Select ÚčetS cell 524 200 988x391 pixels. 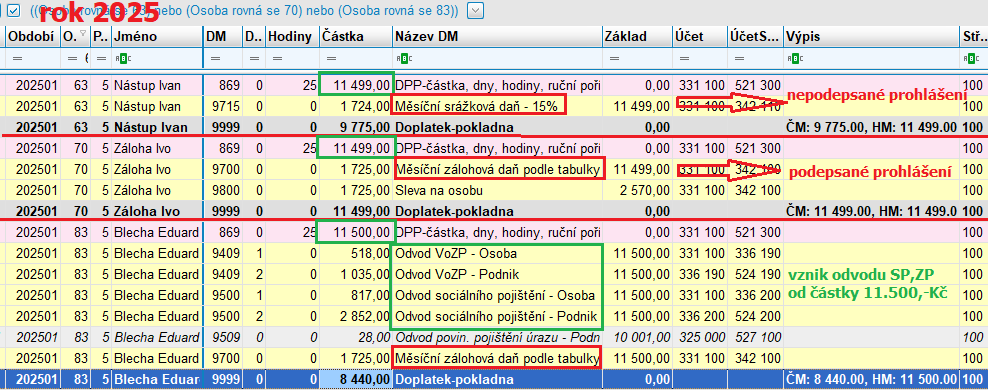tap(755, 316)
